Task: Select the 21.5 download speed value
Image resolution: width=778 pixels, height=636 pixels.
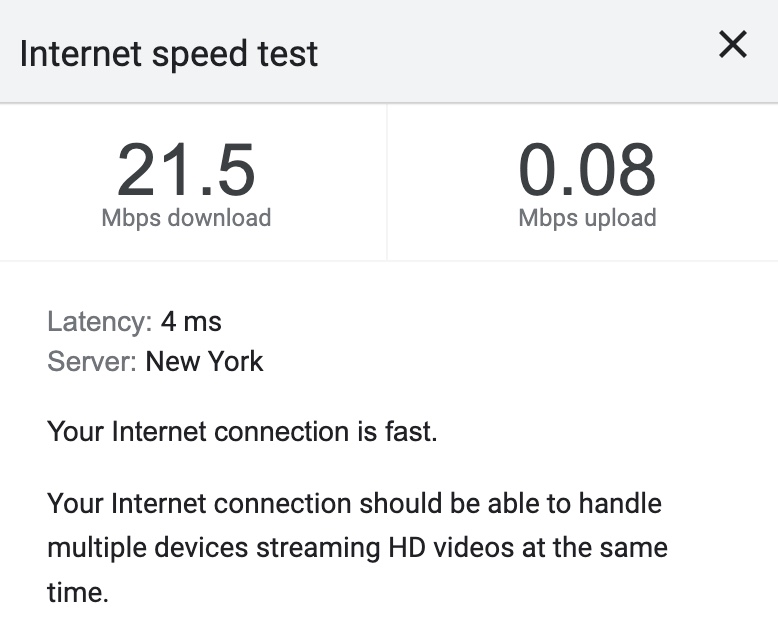Action: click(x=186, y=170)
